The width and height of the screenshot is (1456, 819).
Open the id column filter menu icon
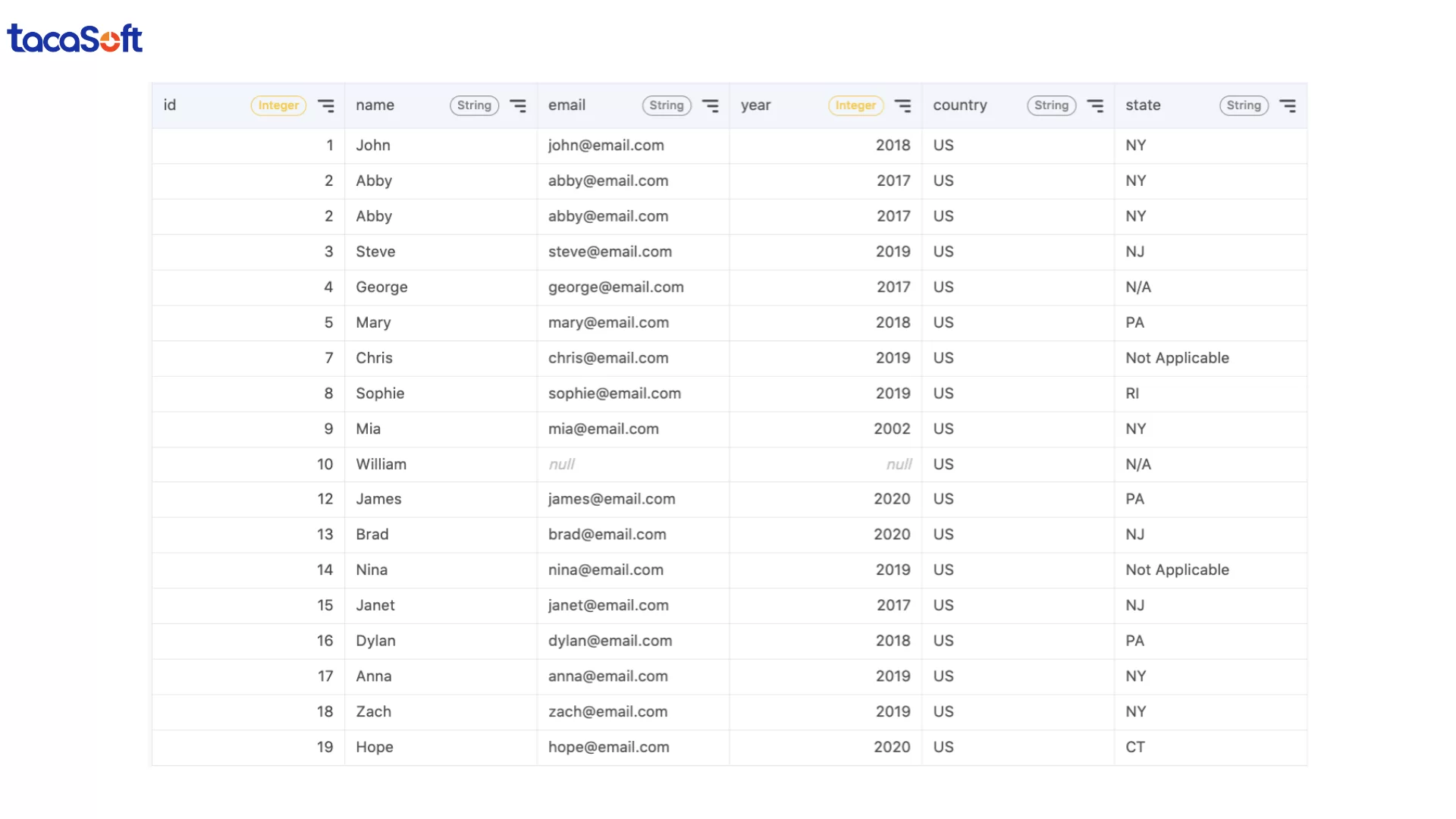(326, 105)
